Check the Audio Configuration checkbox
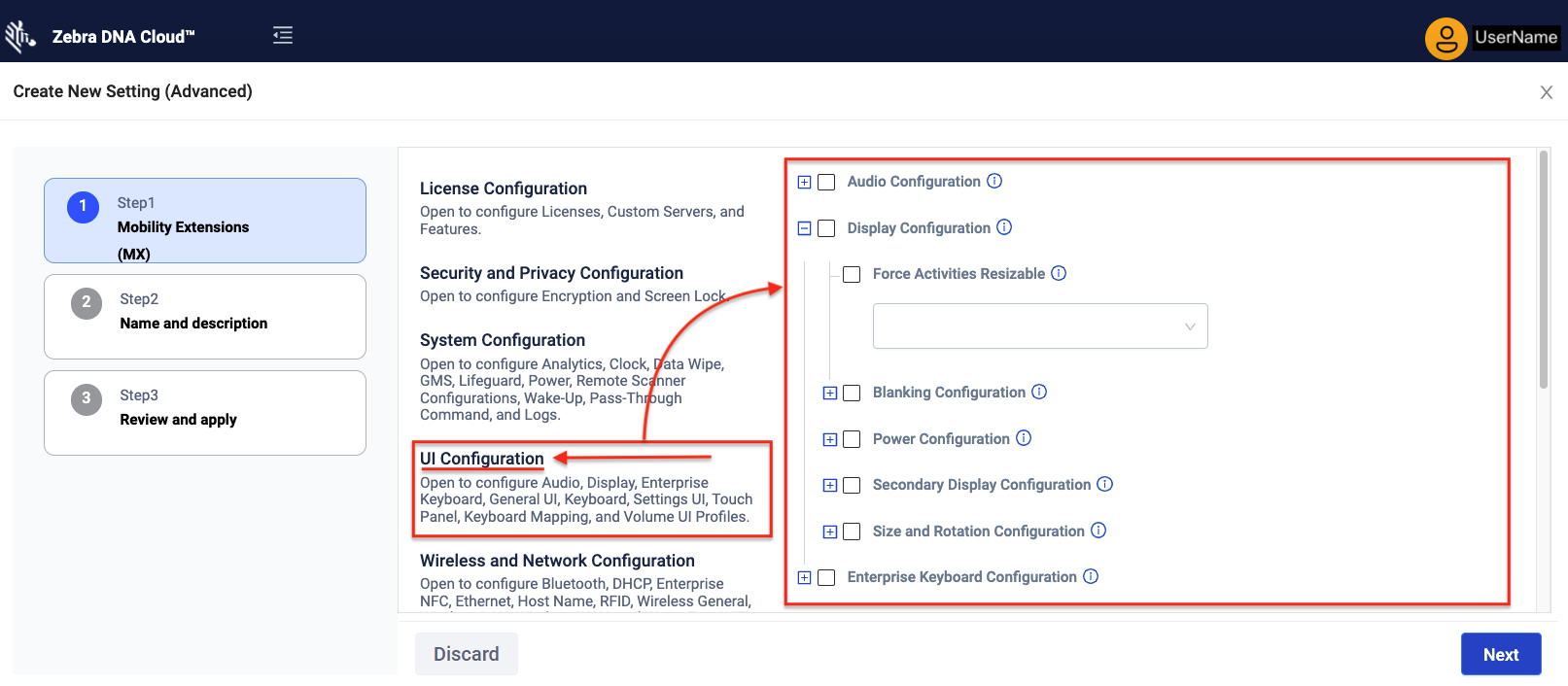Image resolution: width=1568 pixels, height=686 pixels. point(827,182)
